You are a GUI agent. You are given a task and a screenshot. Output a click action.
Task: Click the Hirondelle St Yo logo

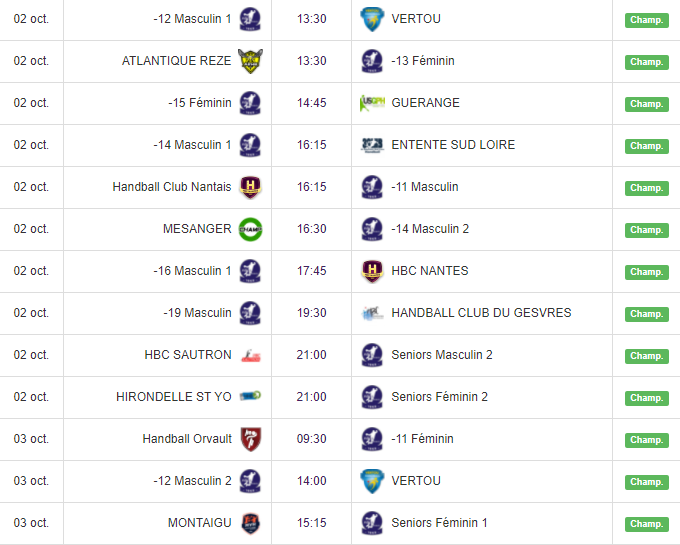click(250, 397)
